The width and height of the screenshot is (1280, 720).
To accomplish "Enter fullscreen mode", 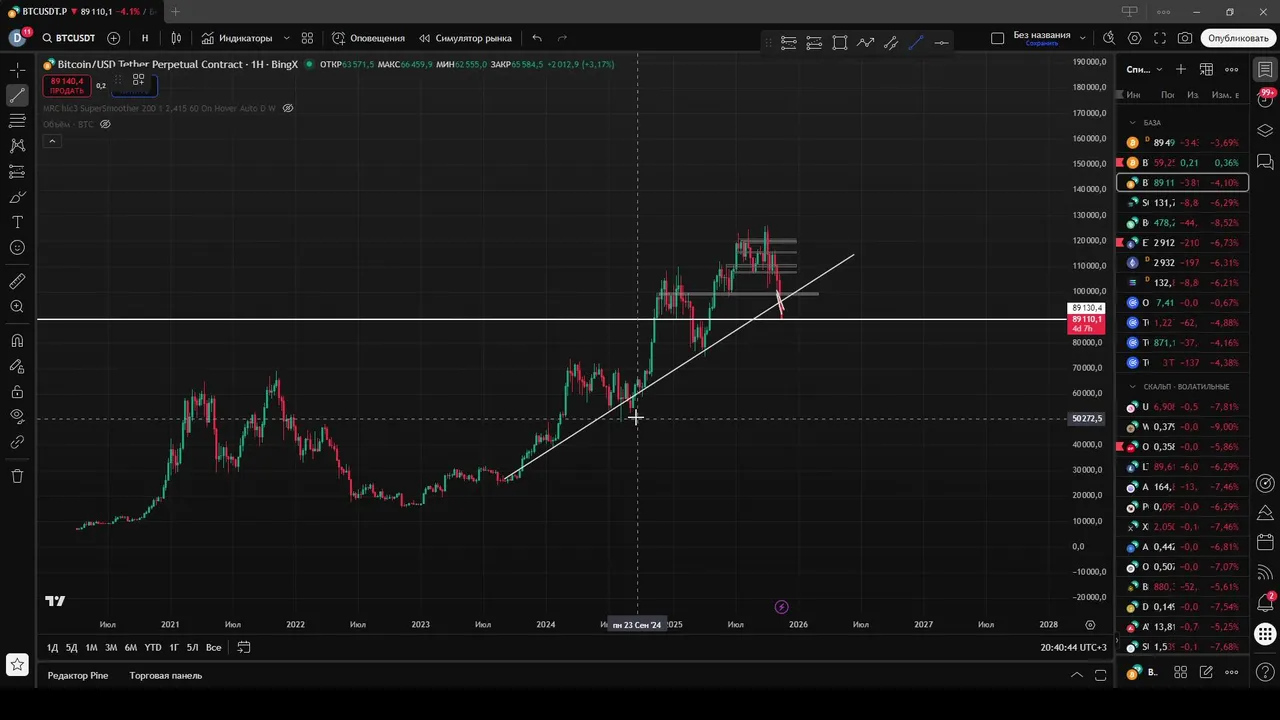I will coord(1160,38).
